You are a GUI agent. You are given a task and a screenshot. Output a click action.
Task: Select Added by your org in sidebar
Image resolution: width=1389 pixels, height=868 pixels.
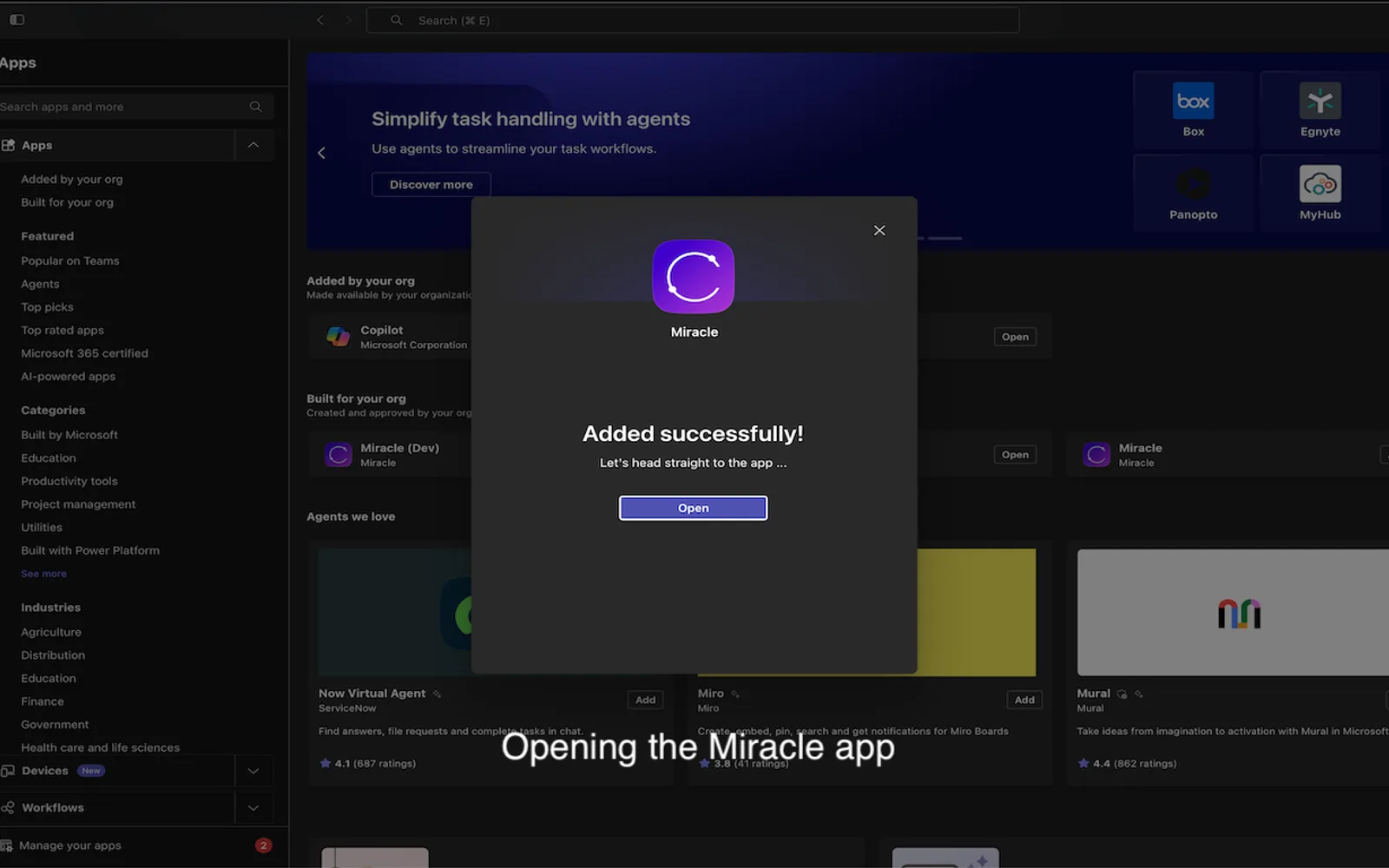click(x=72, y=179)
